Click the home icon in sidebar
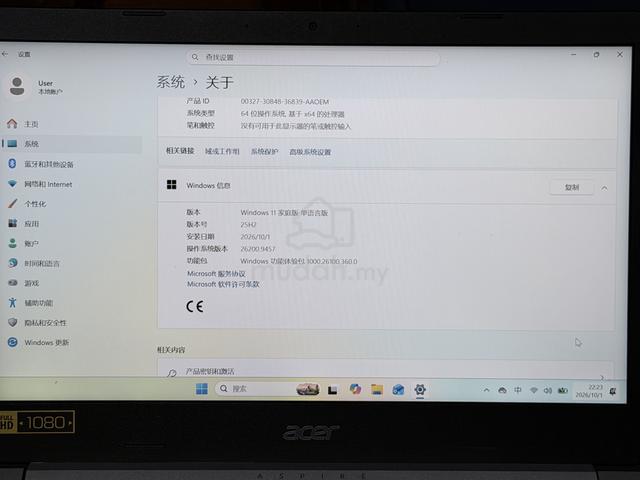 click(12, 123)
